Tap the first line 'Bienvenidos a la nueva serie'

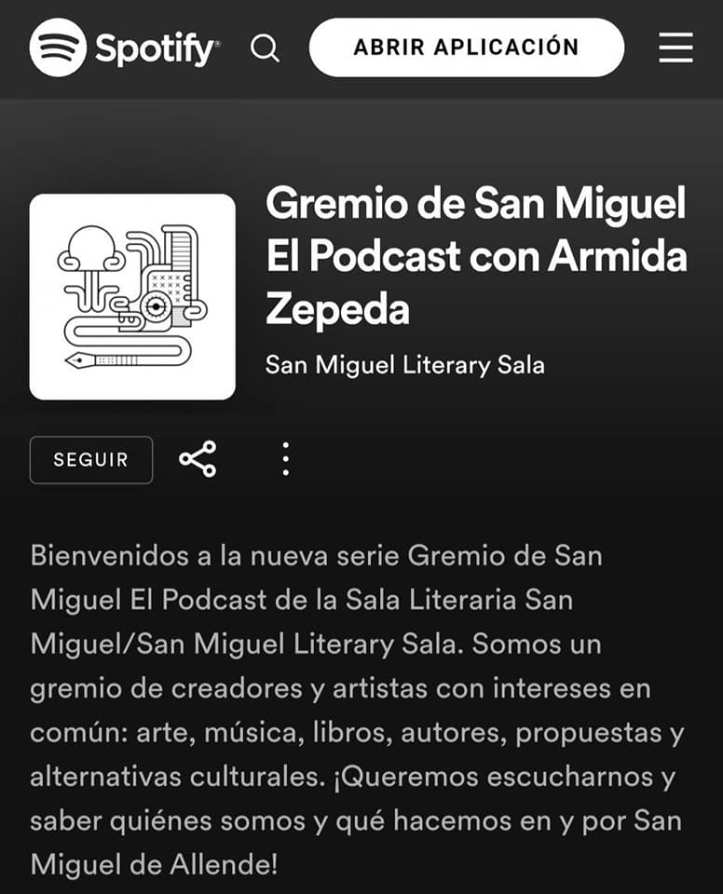point(215,556)
